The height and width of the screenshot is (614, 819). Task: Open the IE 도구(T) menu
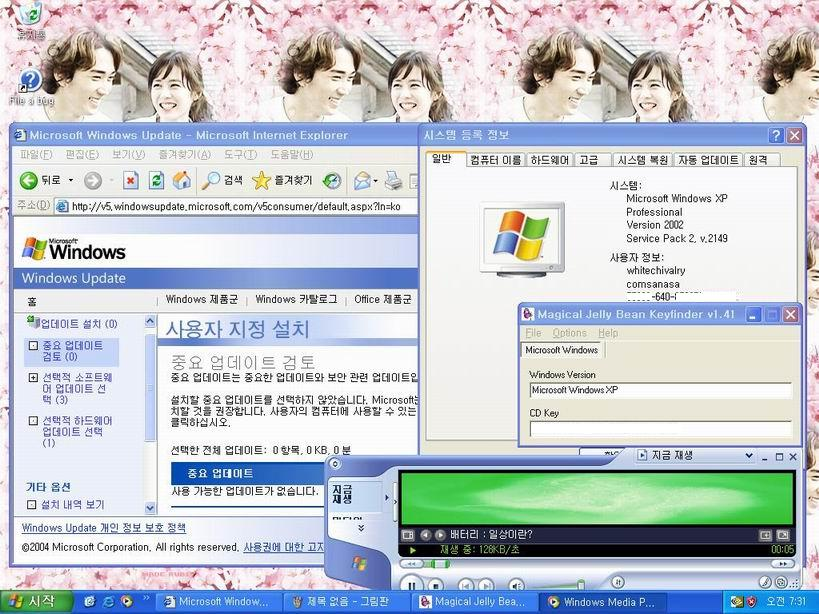point(241,155)
